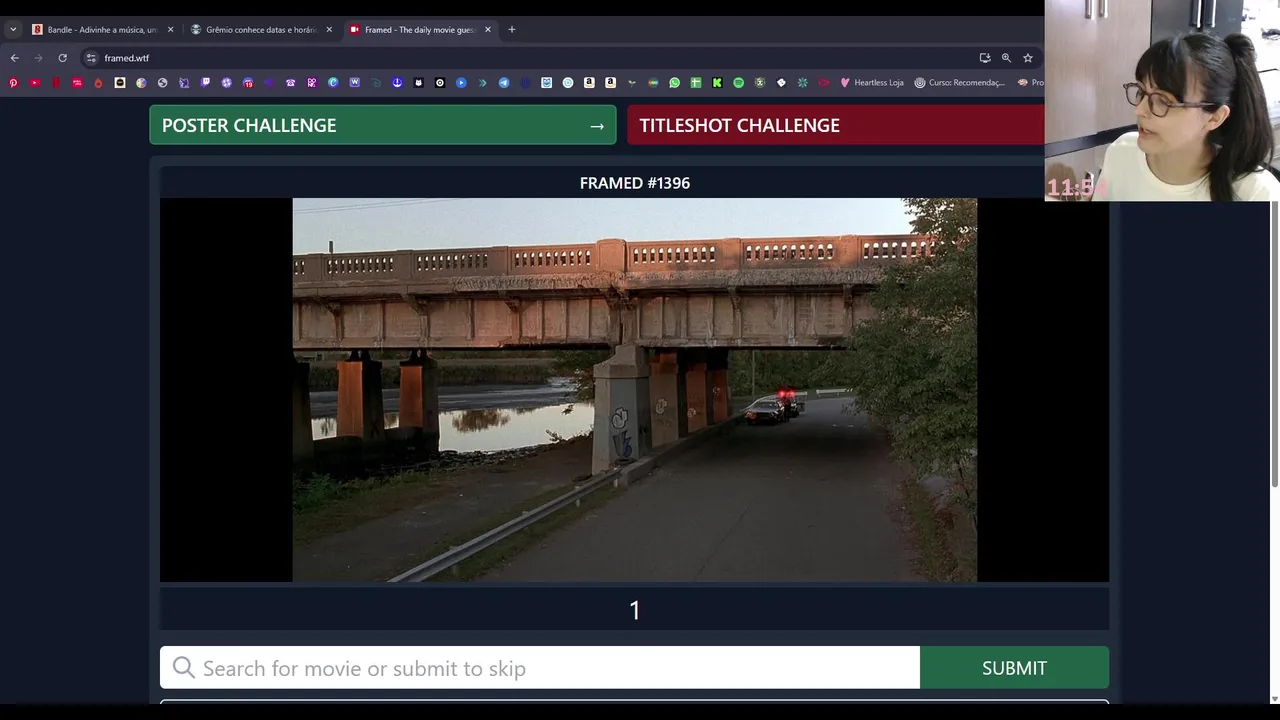This screenshot has height=720, width=1280.
Task: Switch to the Grêmio conhece datas tab
Action: [x=260, y=30]
